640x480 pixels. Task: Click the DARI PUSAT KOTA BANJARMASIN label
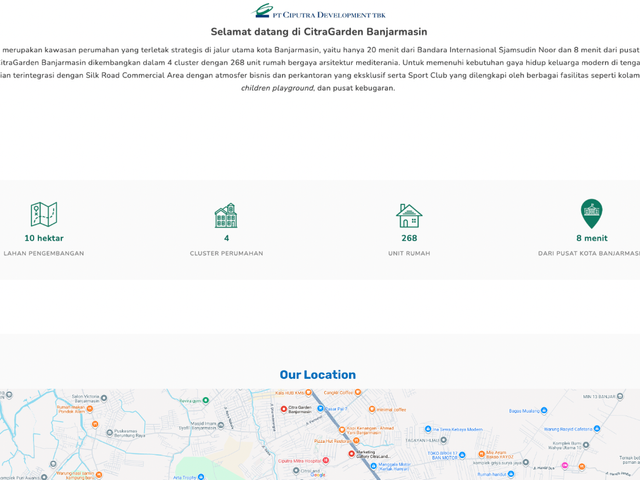pyautogui.click(x=589, y=253)
